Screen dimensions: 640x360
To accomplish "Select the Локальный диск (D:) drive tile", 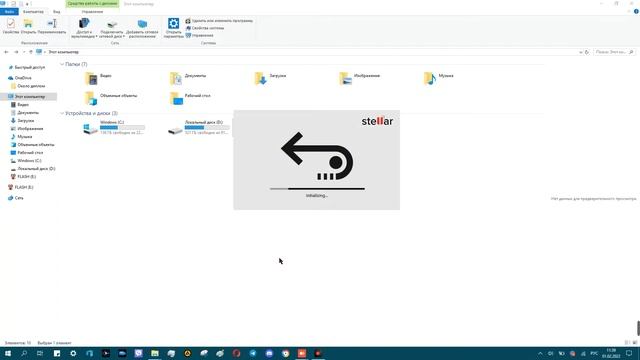I will point(199,128).
